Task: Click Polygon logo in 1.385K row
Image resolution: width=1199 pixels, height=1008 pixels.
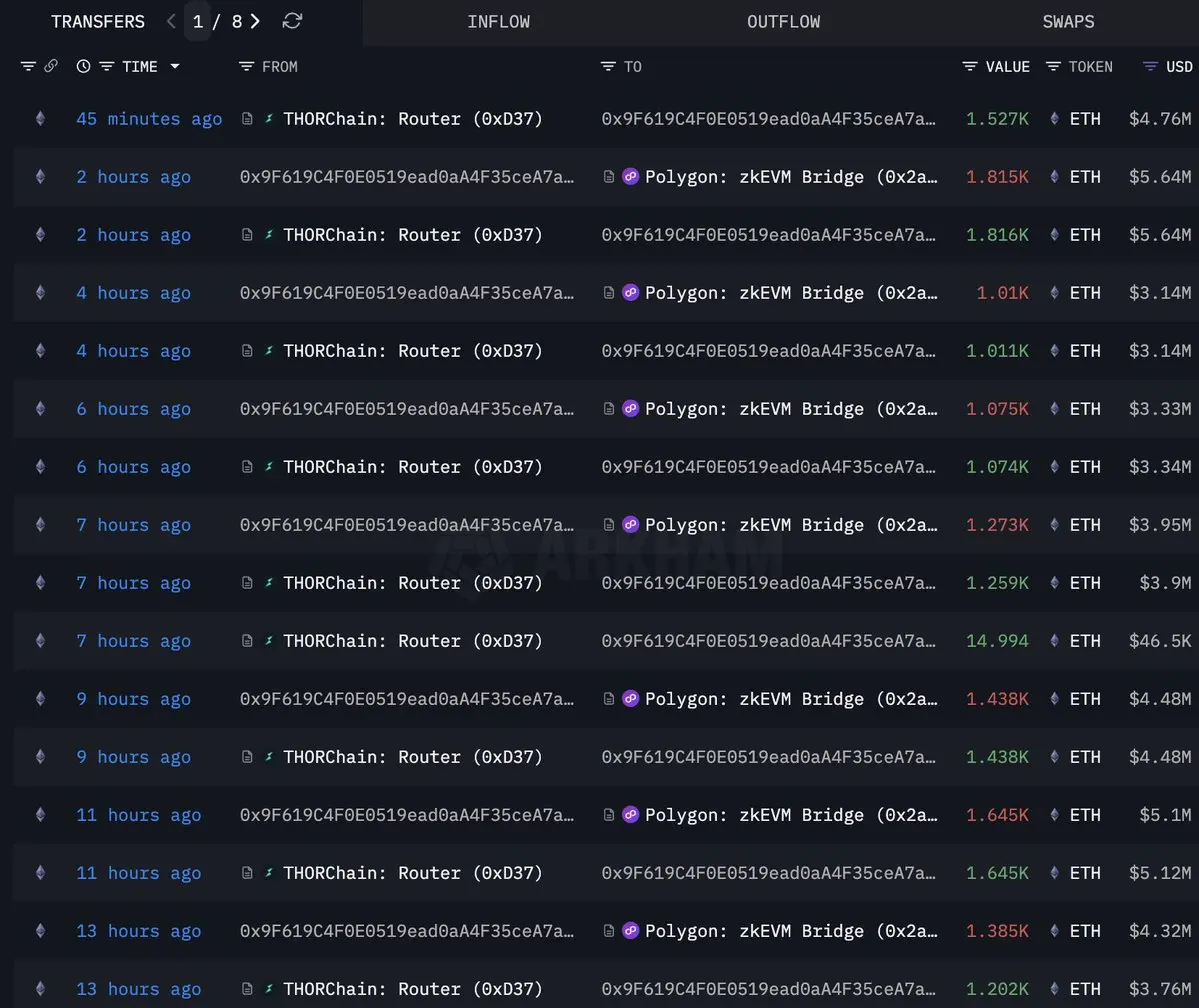Action: (630, 932)
